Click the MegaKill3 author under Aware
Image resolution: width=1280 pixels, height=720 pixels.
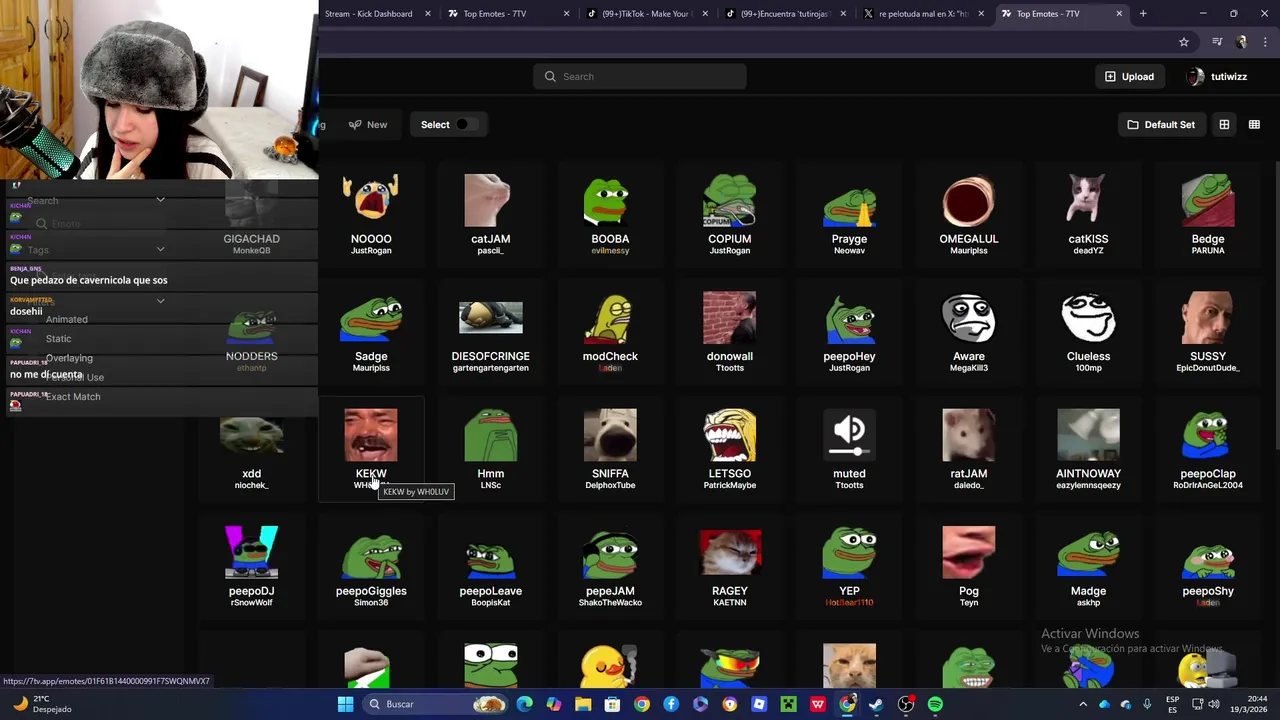point(969,368)
